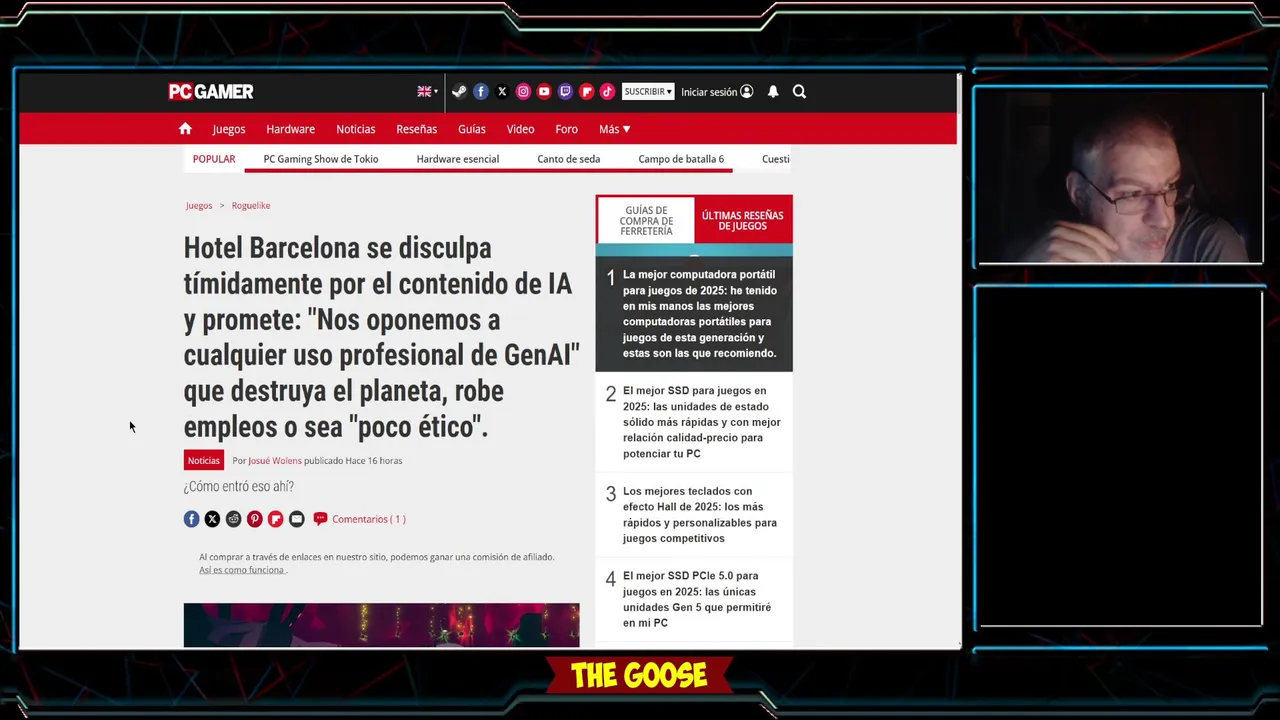Viewport: 1280px width, 720px height.
Task: Click the article hero image
Action: (381, 625)
